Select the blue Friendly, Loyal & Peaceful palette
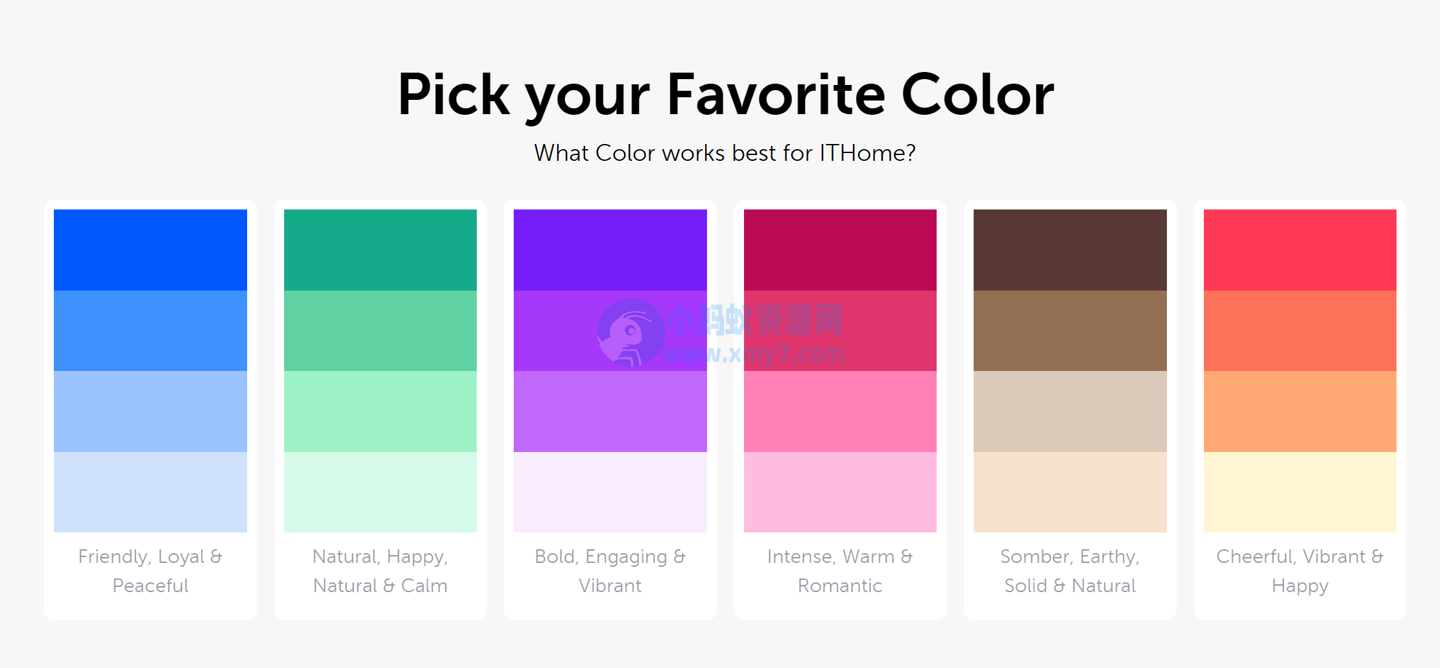 point(150,410)
